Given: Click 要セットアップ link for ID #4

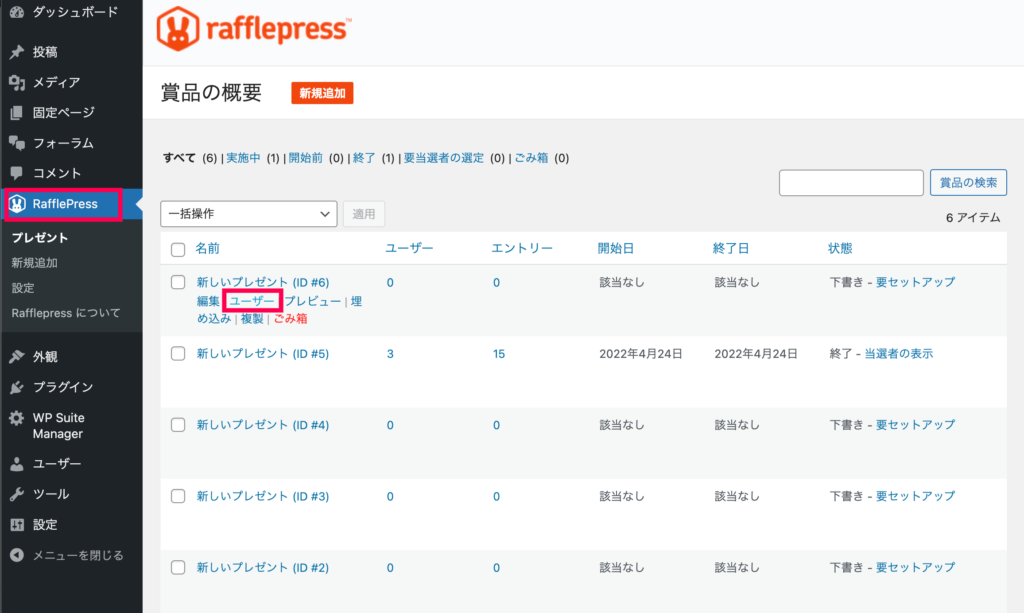Looking at the screenshot, I should (915, 425).
